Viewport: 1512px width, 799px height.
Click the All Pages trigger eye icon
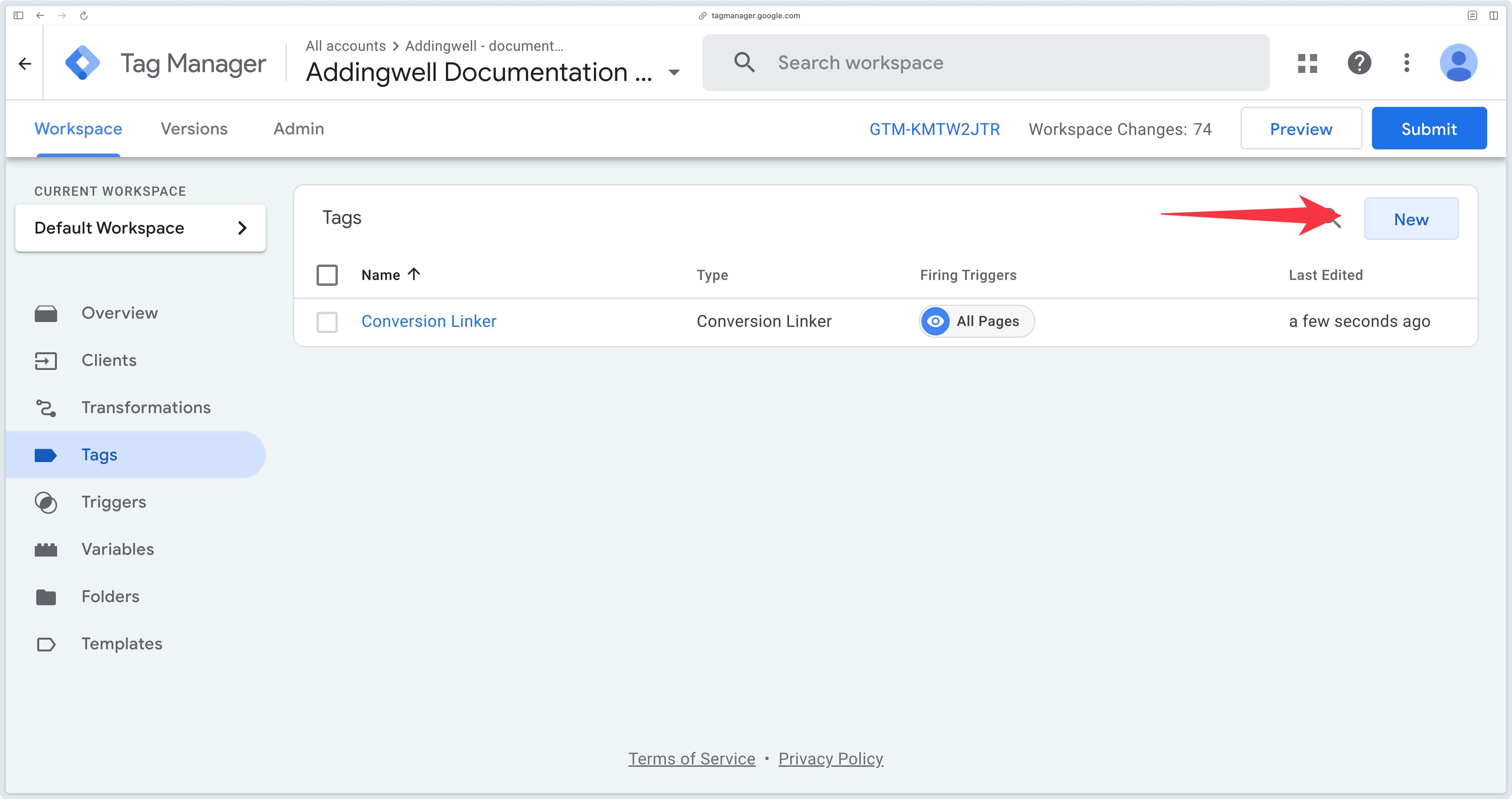936,321
